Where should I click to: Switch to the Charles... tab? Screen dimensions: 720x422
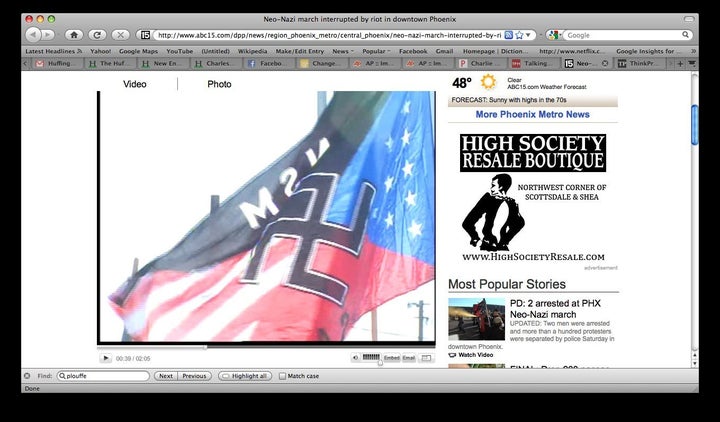pyautogui.click(x=216, y=64)
